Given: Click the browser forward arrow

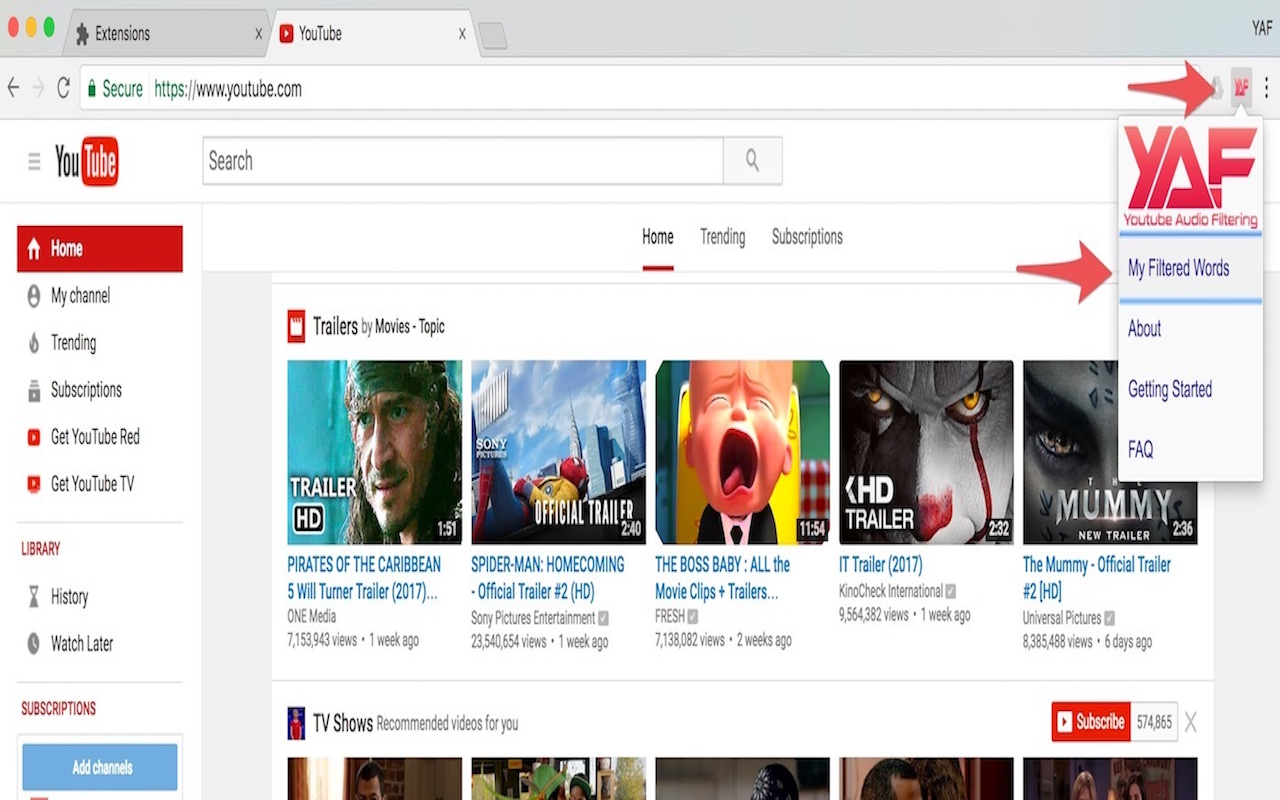Looking at the screenshot, I should click(x=38, y=88).
